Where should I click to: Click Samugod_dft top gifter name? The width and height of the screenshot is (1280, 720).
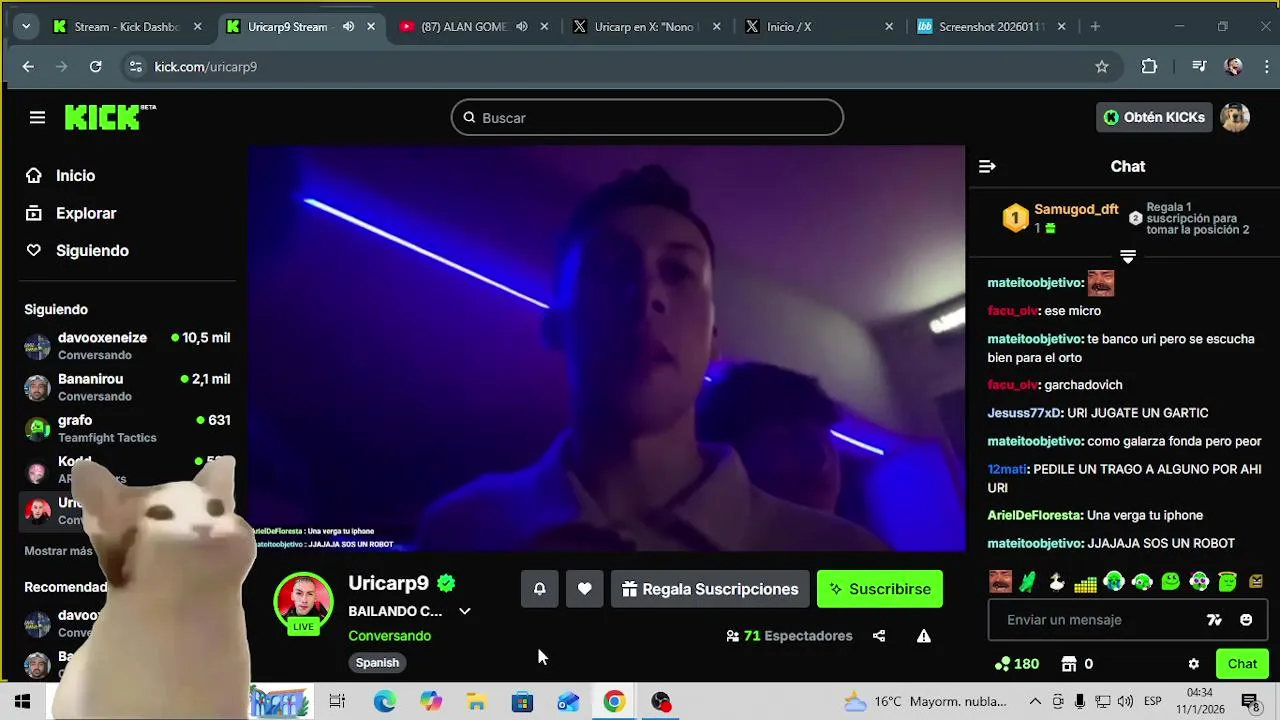point(1076,209)
